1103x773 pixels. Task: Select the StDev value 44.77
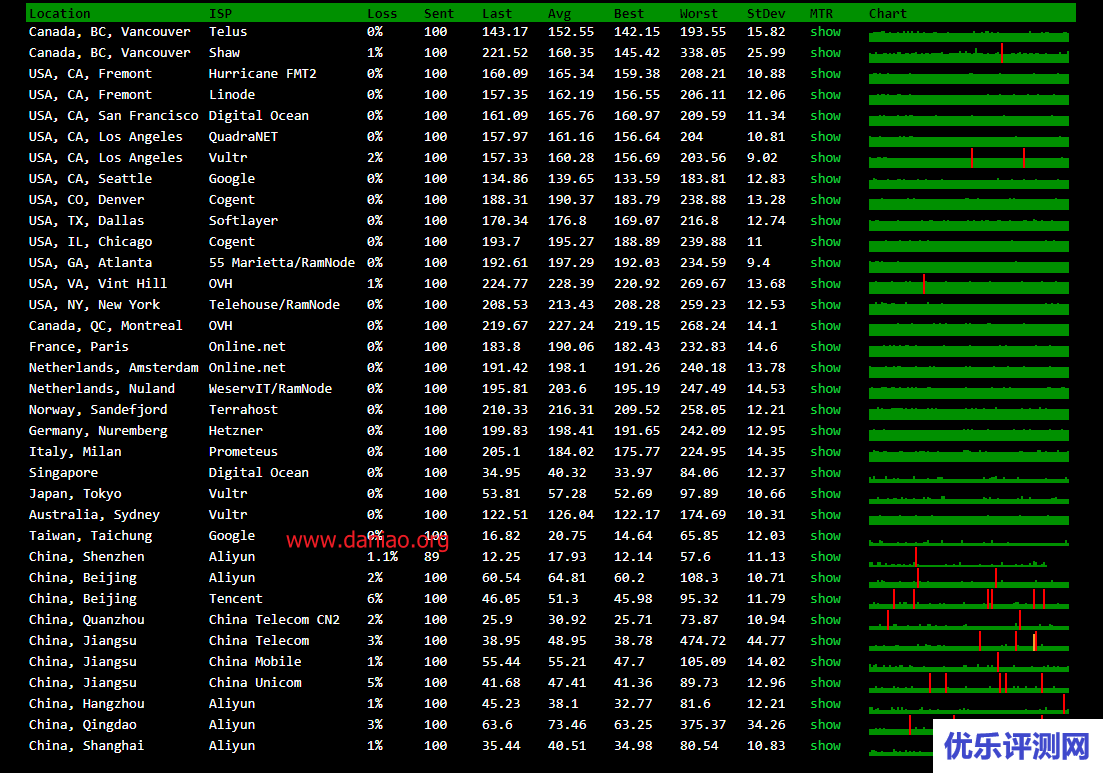pyautogui.click(x=766, y=641)
